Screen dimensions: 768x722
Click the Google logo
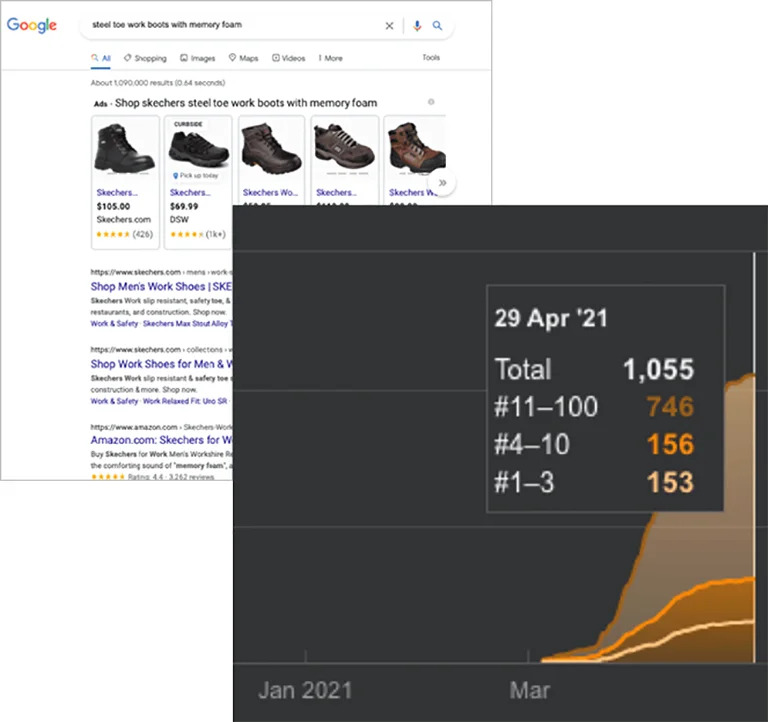tap(32, 25)
